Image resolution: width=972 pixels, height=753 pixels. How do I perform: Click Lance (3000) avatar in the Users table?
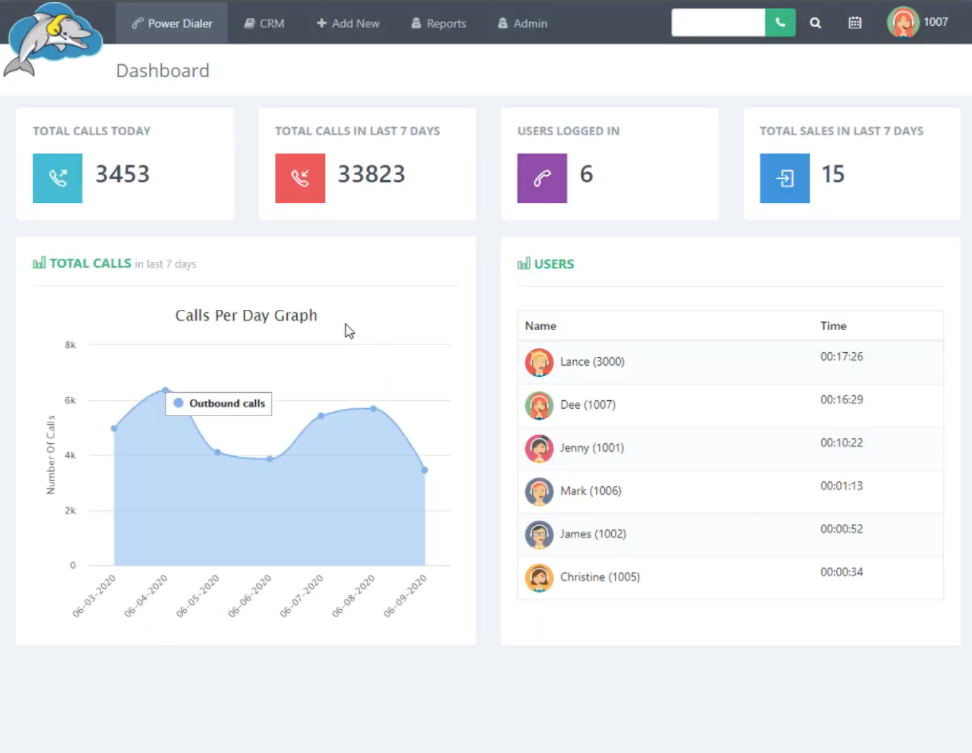539,362
